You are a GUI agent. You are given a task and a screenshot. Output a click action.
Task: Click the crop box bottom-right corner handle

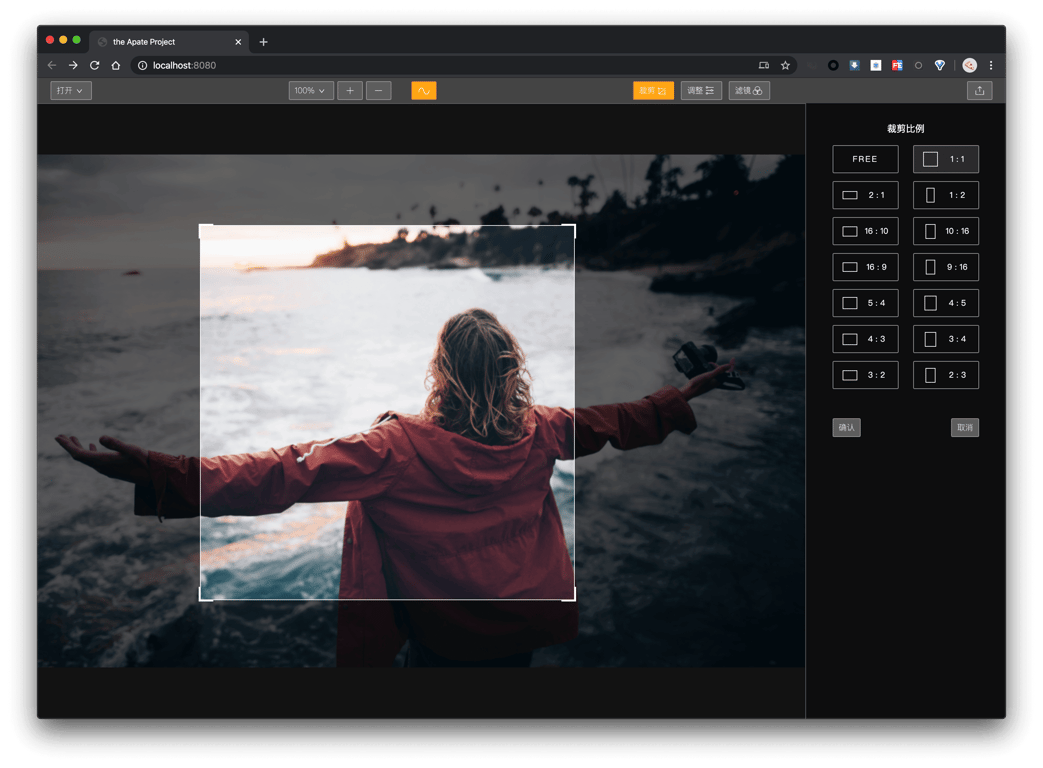[573, 598]
